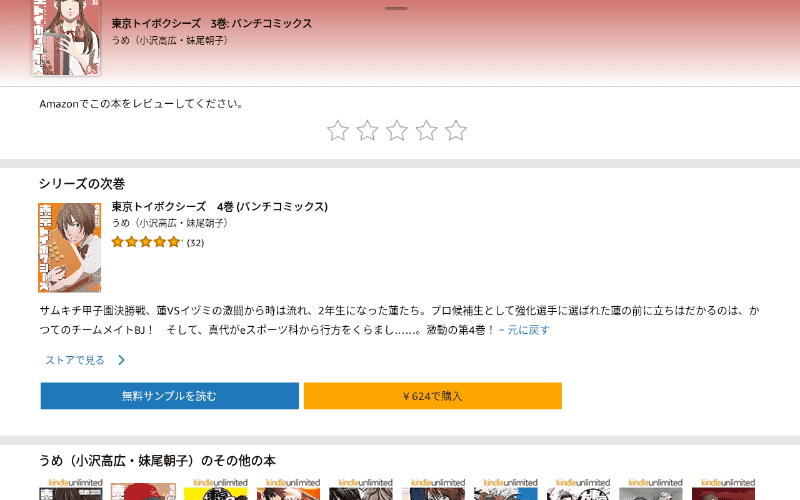This screenshot has height=500, width=800.
Task: Click the volume 4 author name うめ
Action: pyautogui.click(x=169, y=223)
